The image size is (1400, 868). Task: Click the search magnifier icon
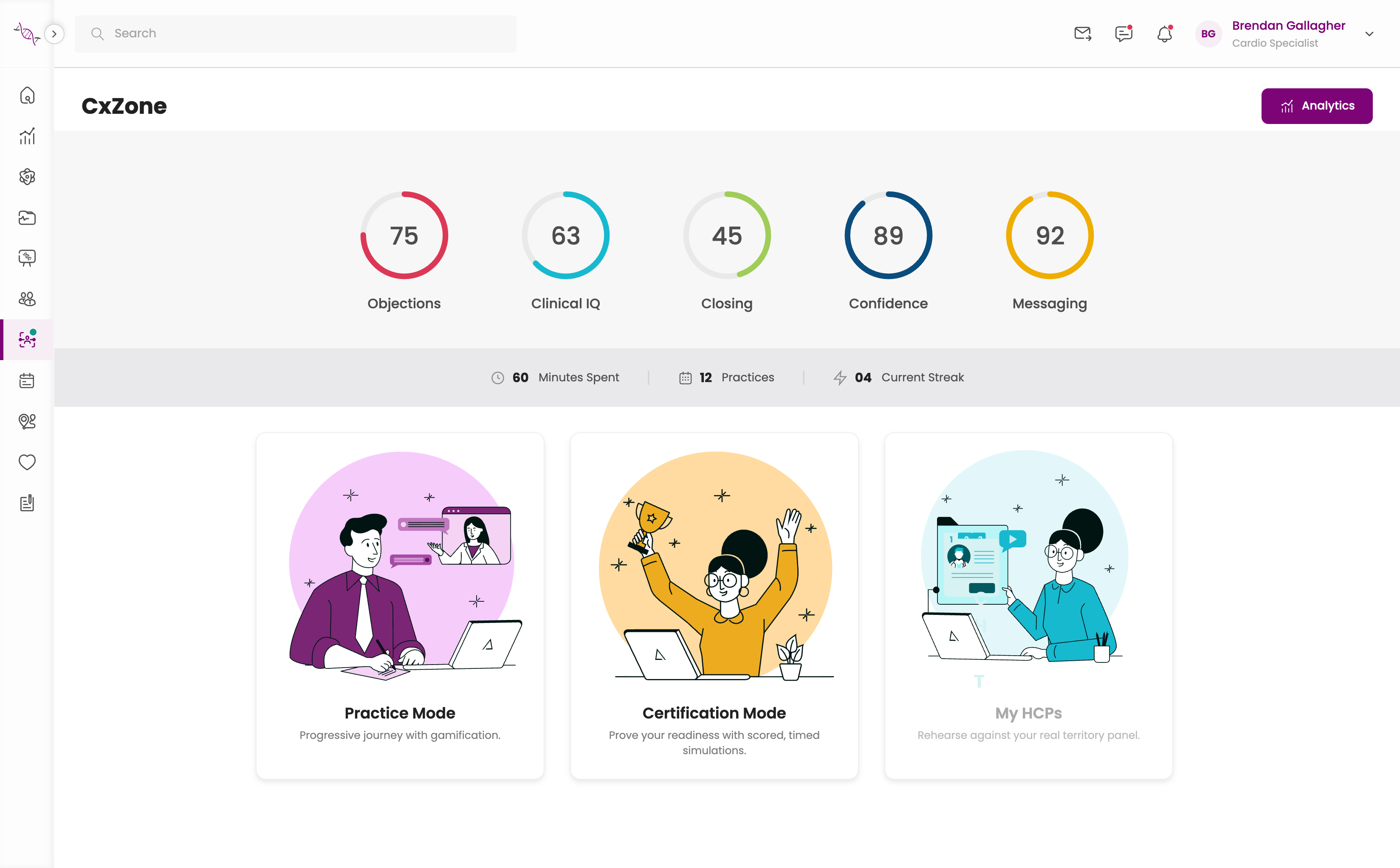(97, 34)
